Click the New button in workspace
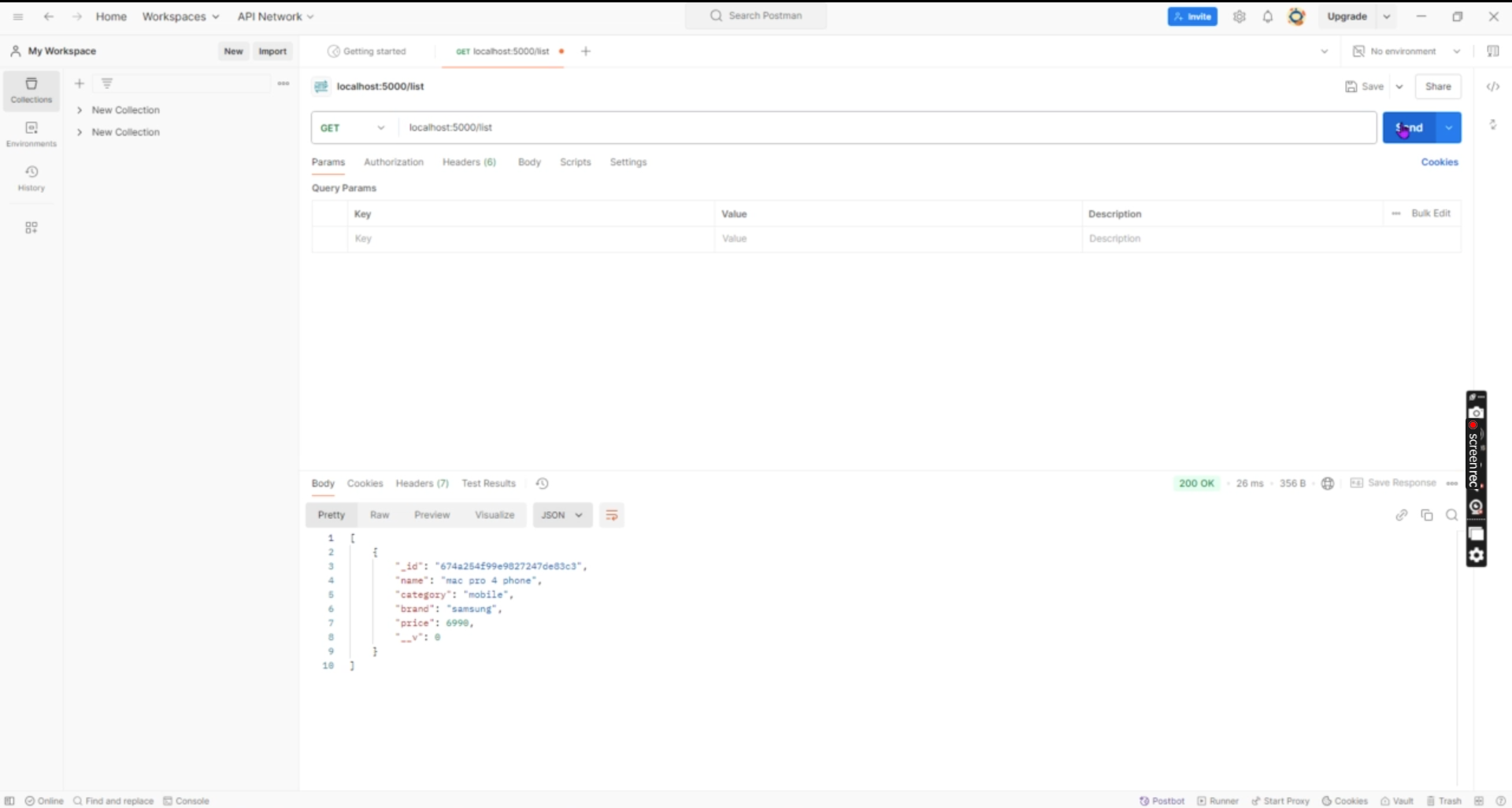 [x=233, y=51]
